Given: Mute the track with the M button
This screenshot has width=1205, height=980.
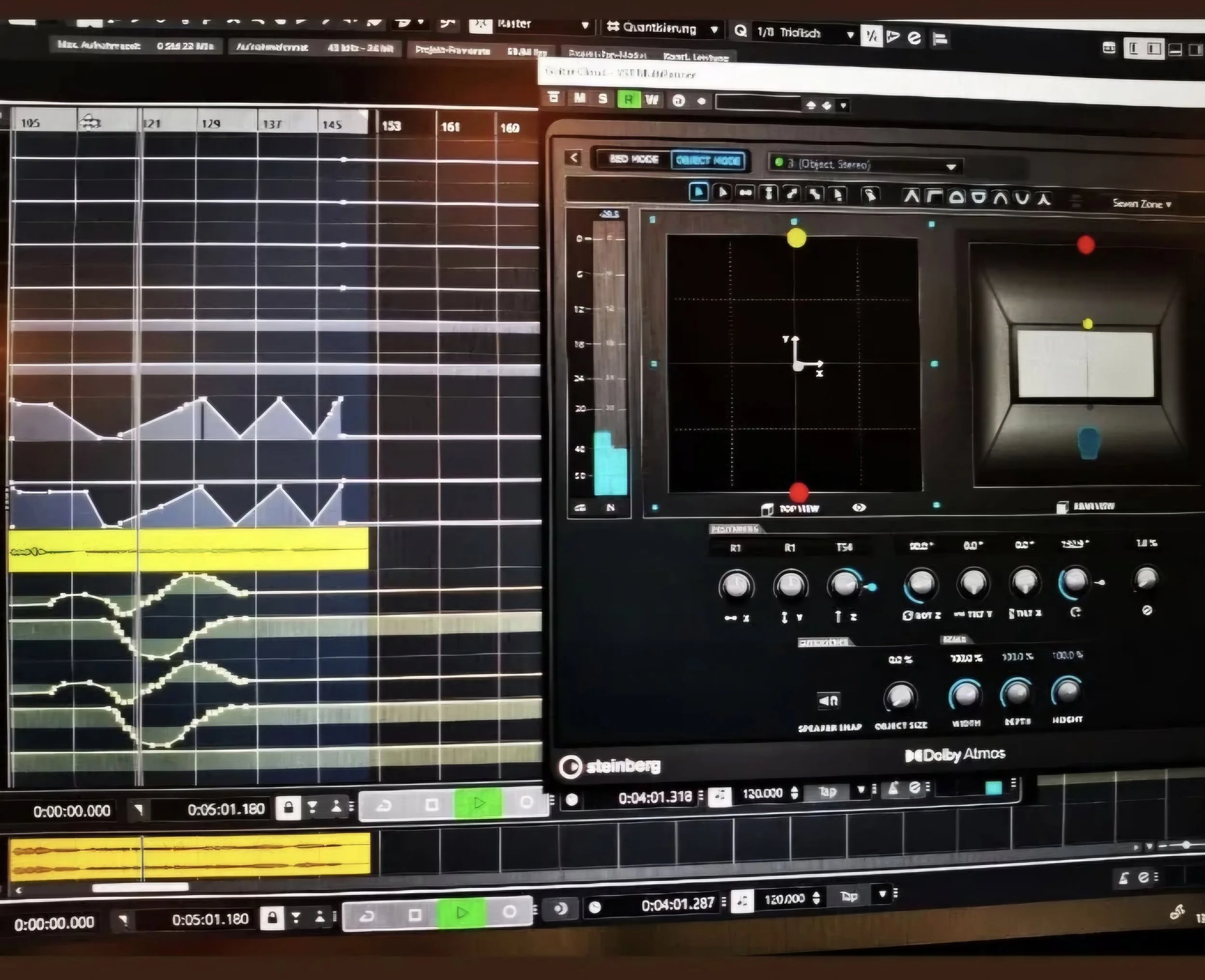Looking at the screenshot, I should [x=579, y=98].
